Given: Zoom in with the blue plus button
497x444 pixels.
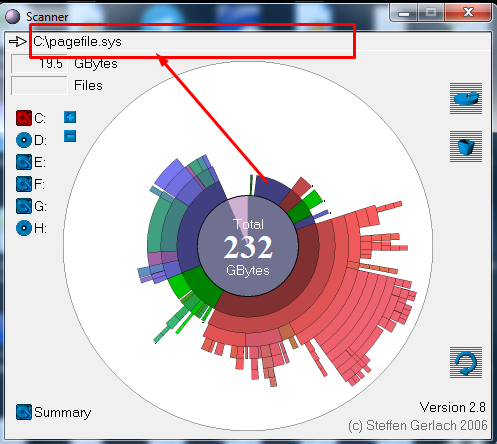Looking at the screenshot, I should (70, 117).
